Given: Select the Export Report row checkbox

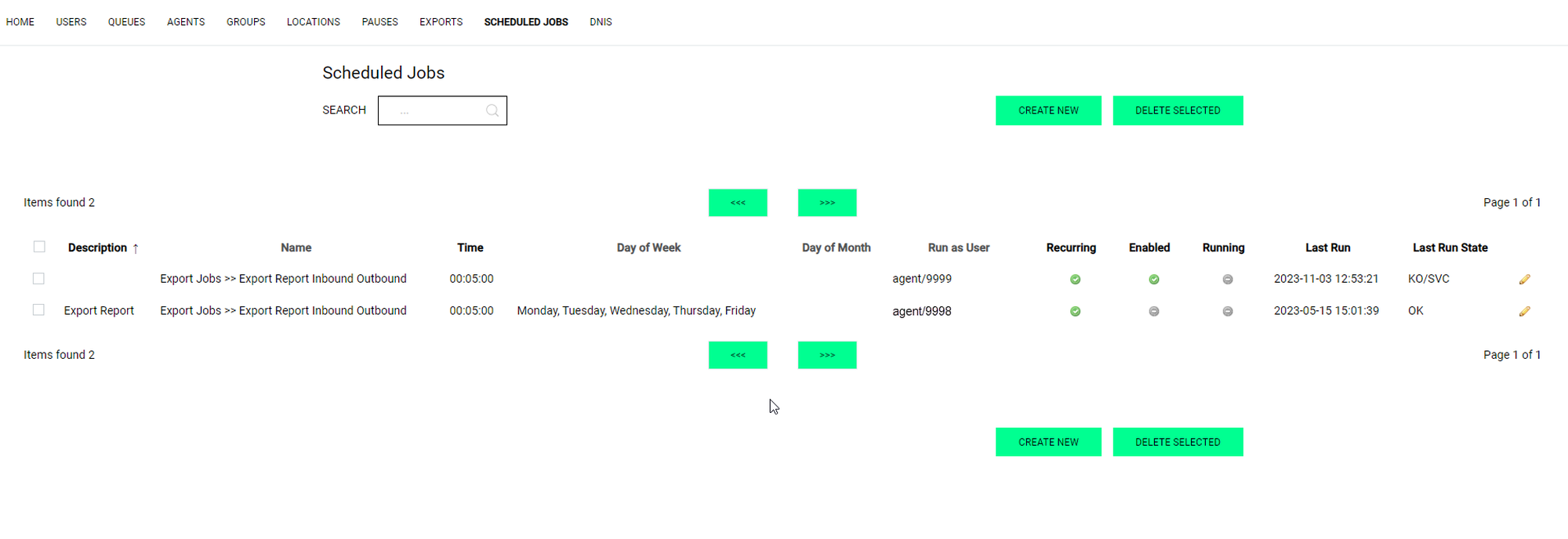Looking at the screenshot, I should (x=38, y=310).
